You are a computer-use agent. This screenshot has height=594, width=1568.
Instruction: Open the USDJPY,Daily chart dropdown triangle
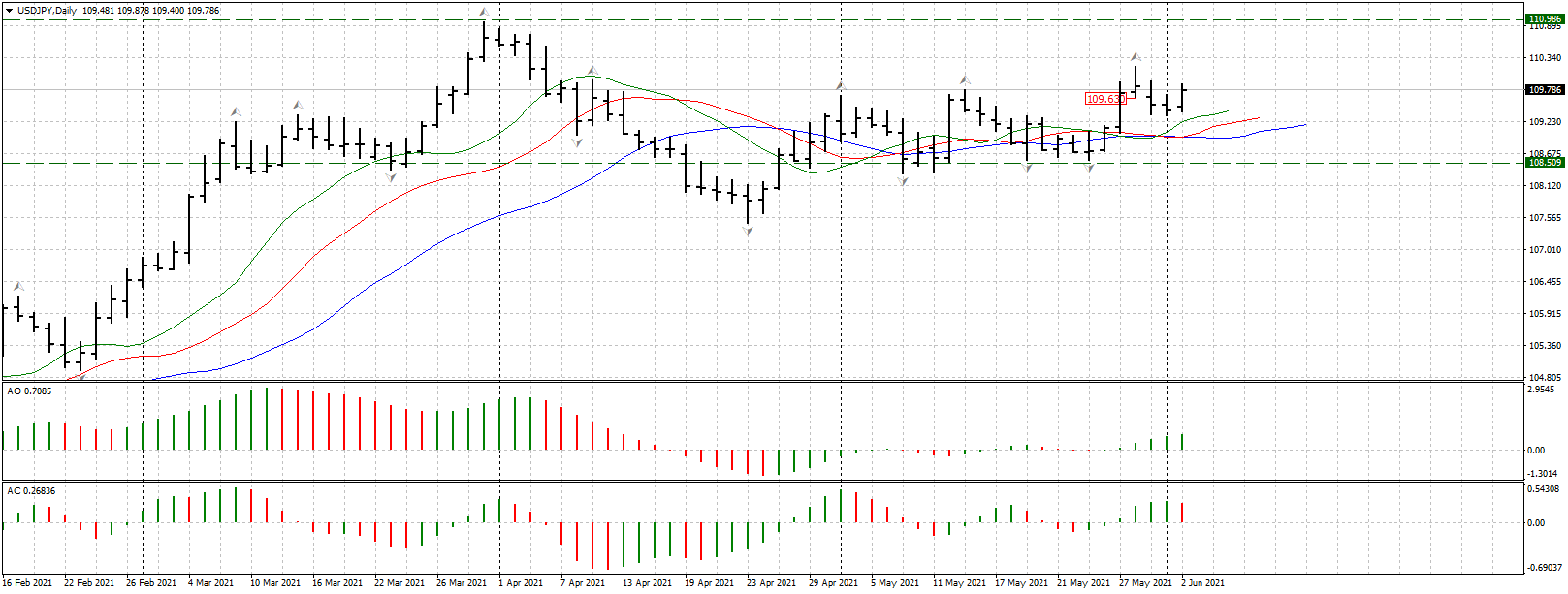click(9, 11)
